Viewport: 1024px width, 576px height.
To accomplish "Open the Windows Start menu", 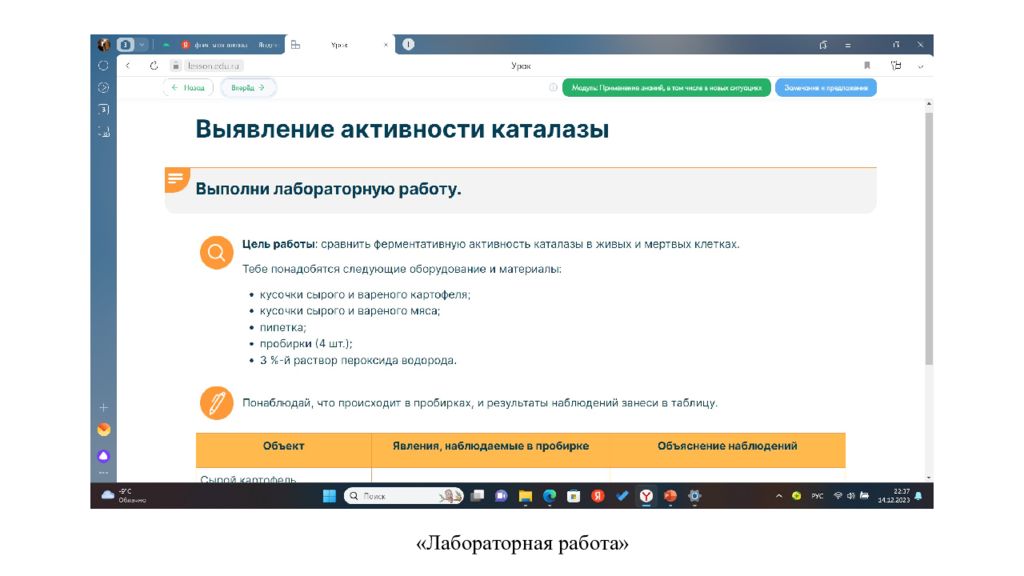I will click(329, 496).
